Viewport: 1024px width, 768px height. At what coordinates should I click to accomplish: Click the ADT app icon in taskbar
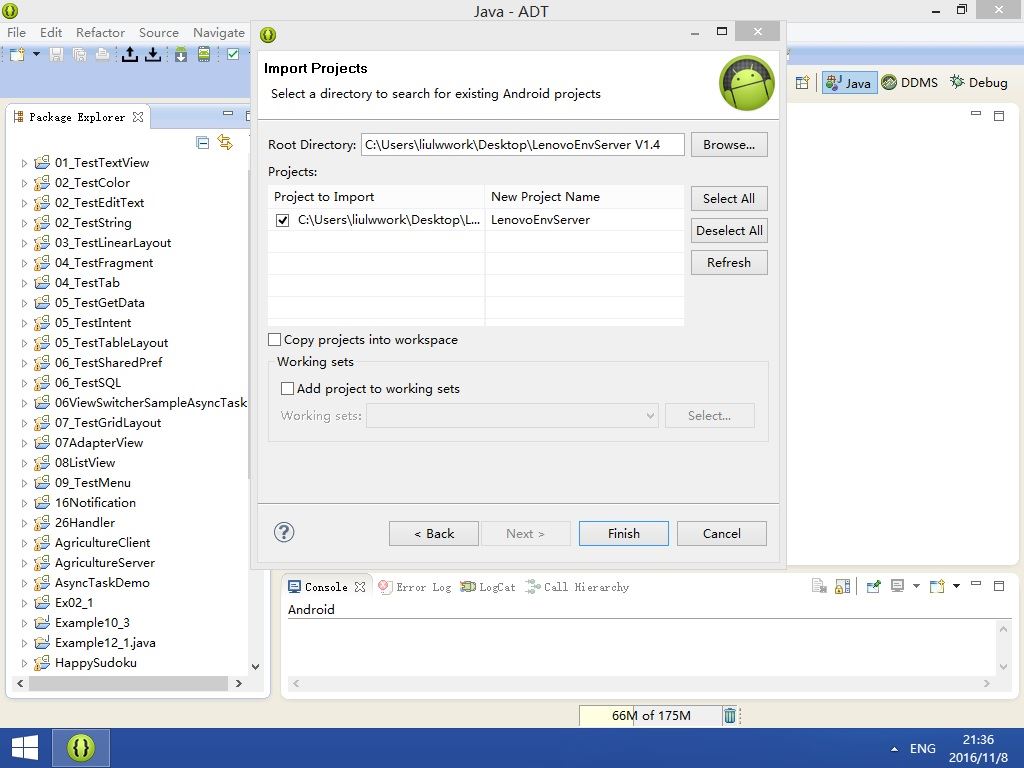click(x=81, y=748)
